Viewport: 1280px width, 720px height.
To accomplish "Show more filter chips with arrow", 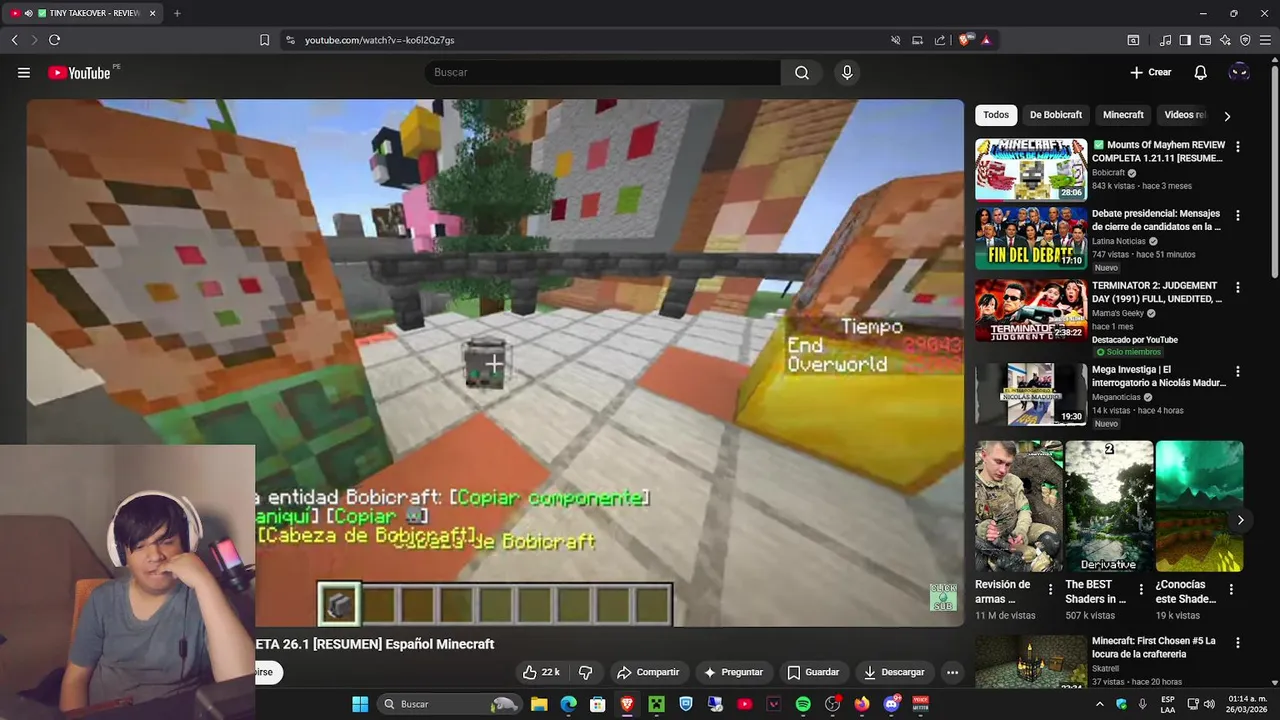I will click(x=1227, y=116).
